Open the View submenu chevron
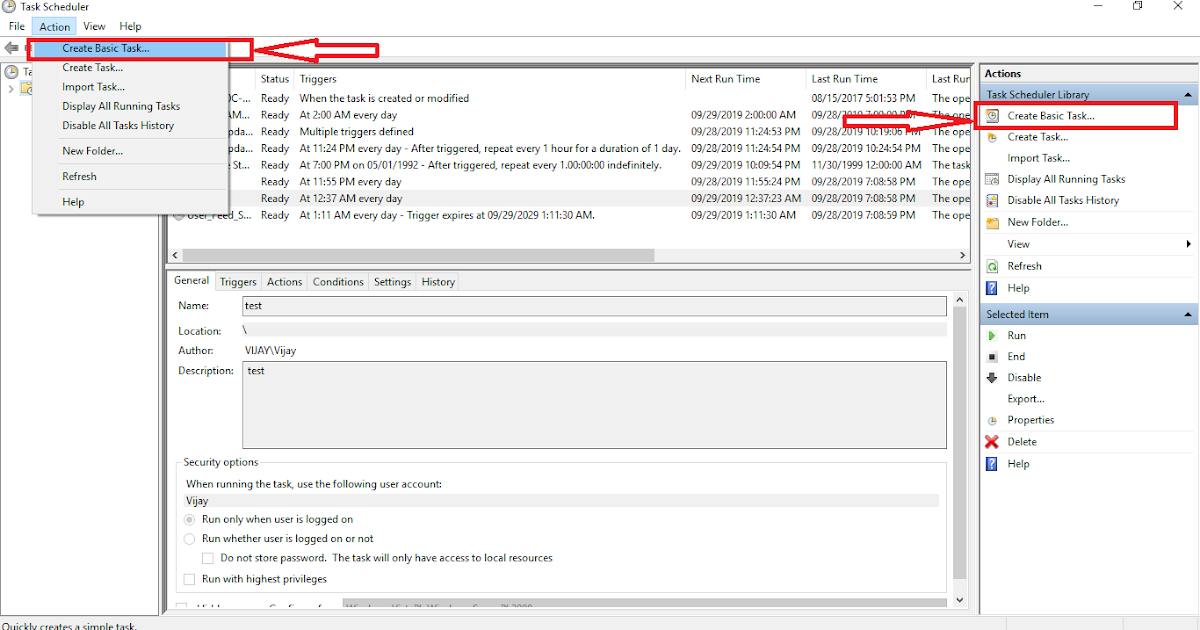 [1188, 243]
